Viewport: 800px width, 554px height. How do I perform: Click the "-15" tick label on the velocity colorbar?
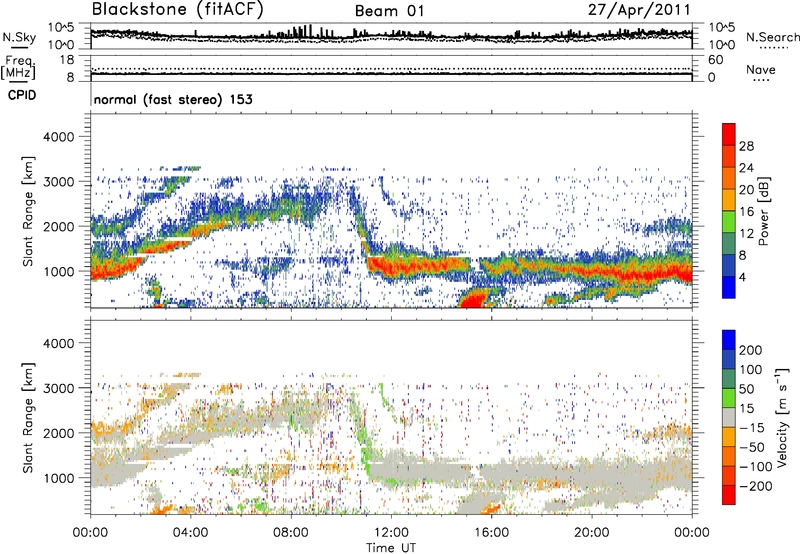(752, 427)
